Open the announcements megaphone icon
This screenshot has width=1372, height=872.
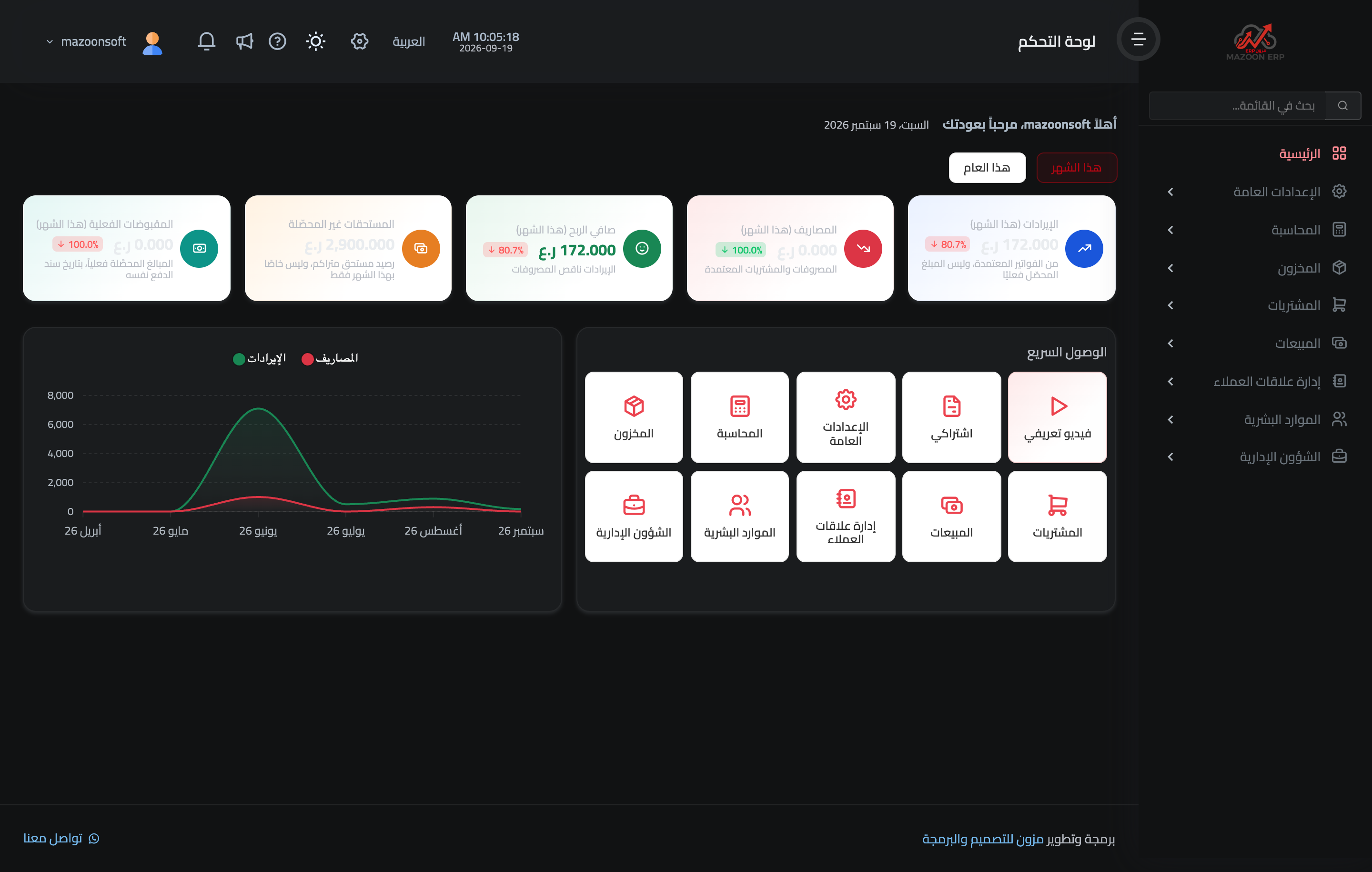pyautogui.click(x=244, y=41)
